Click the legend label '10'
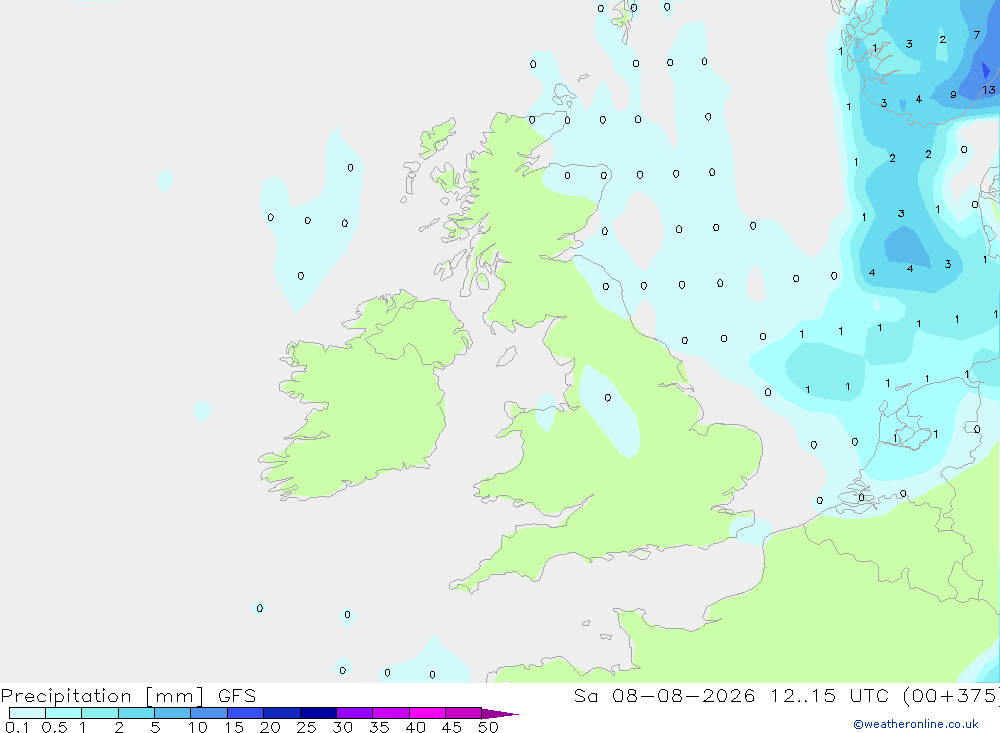 coord(198,727)
